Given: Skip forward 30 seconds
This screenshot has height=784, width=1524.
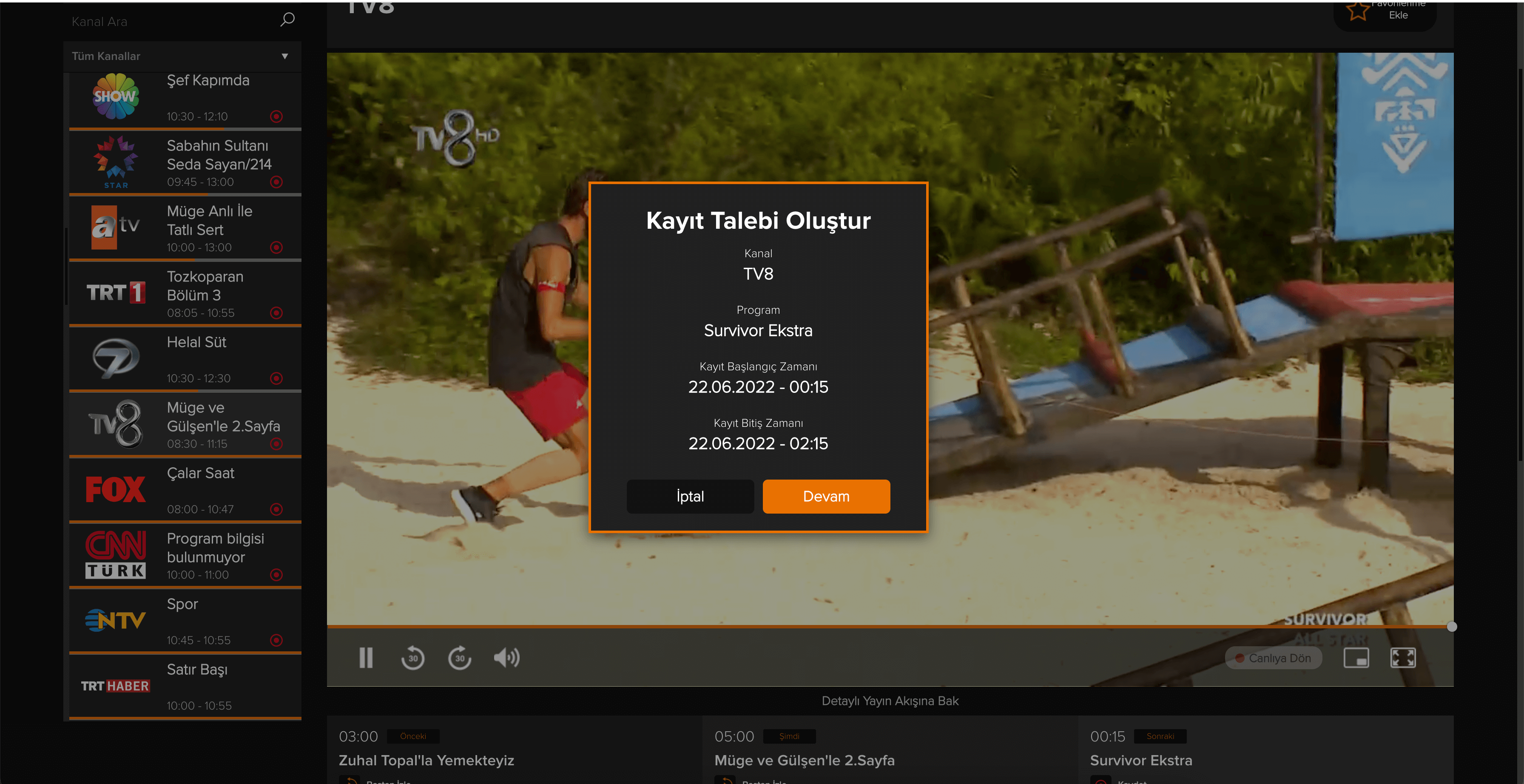Looking at the screenshot, I should tap(460, 657).
